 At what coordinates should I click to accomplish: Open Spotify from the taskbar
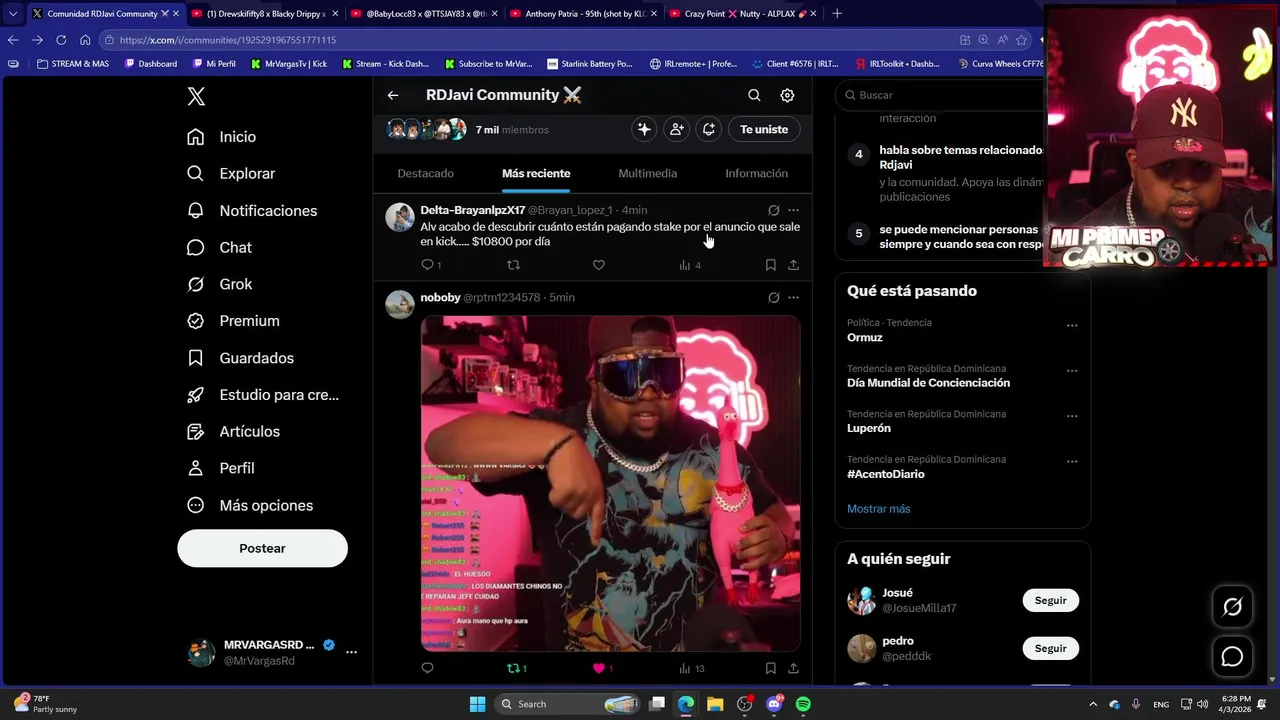[803, 704]
